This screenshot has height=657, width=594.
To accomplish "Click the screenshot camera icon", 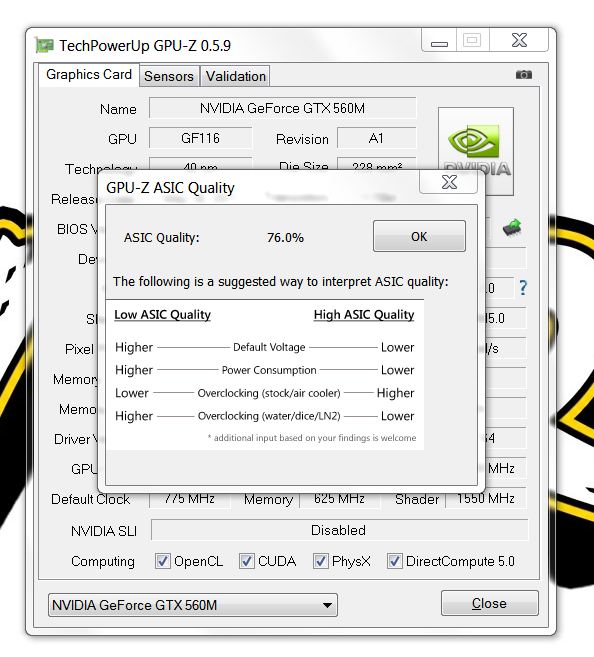I will (523, 75).
